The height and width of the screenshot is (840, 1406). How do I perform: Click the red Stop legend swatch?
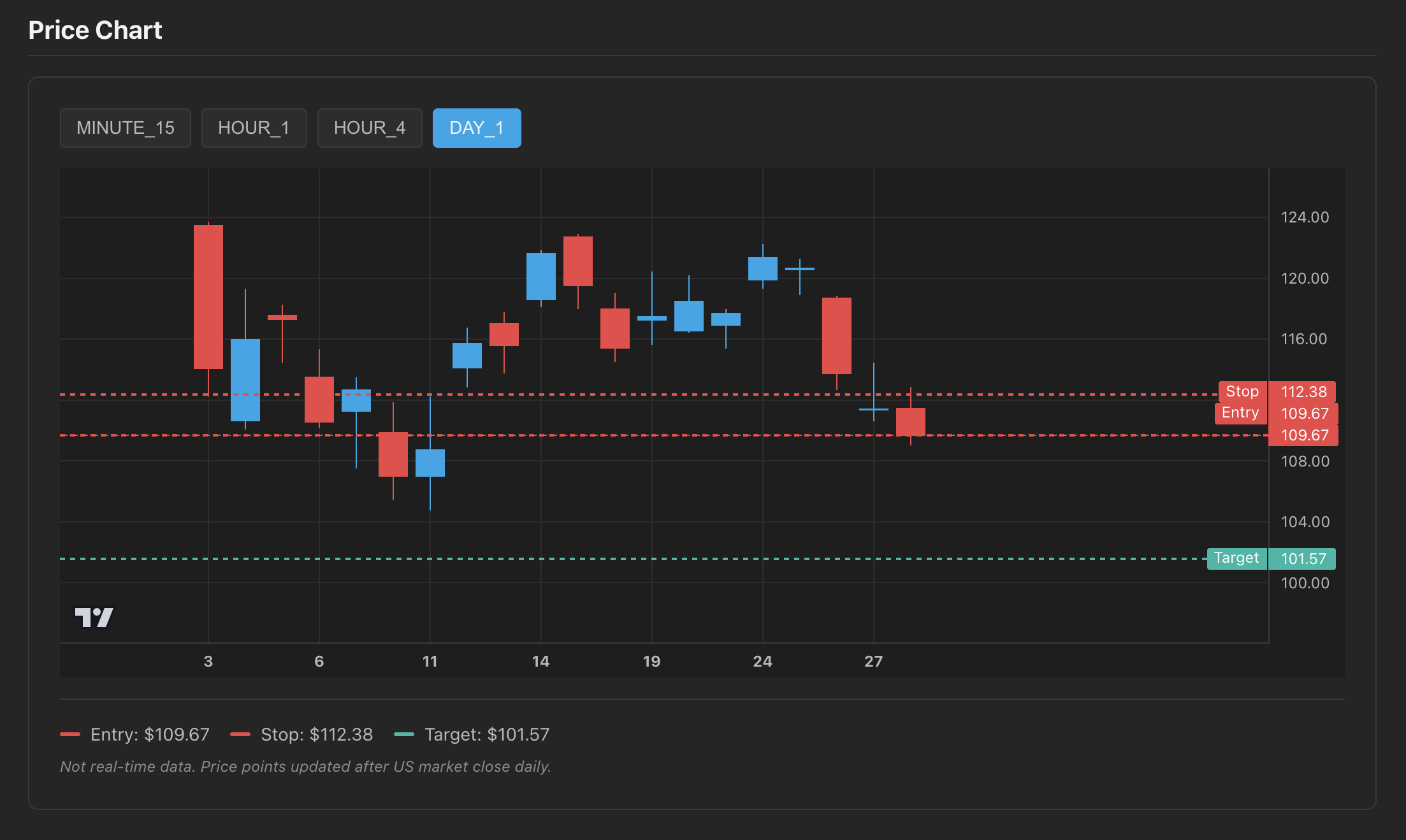coord(240,734)
